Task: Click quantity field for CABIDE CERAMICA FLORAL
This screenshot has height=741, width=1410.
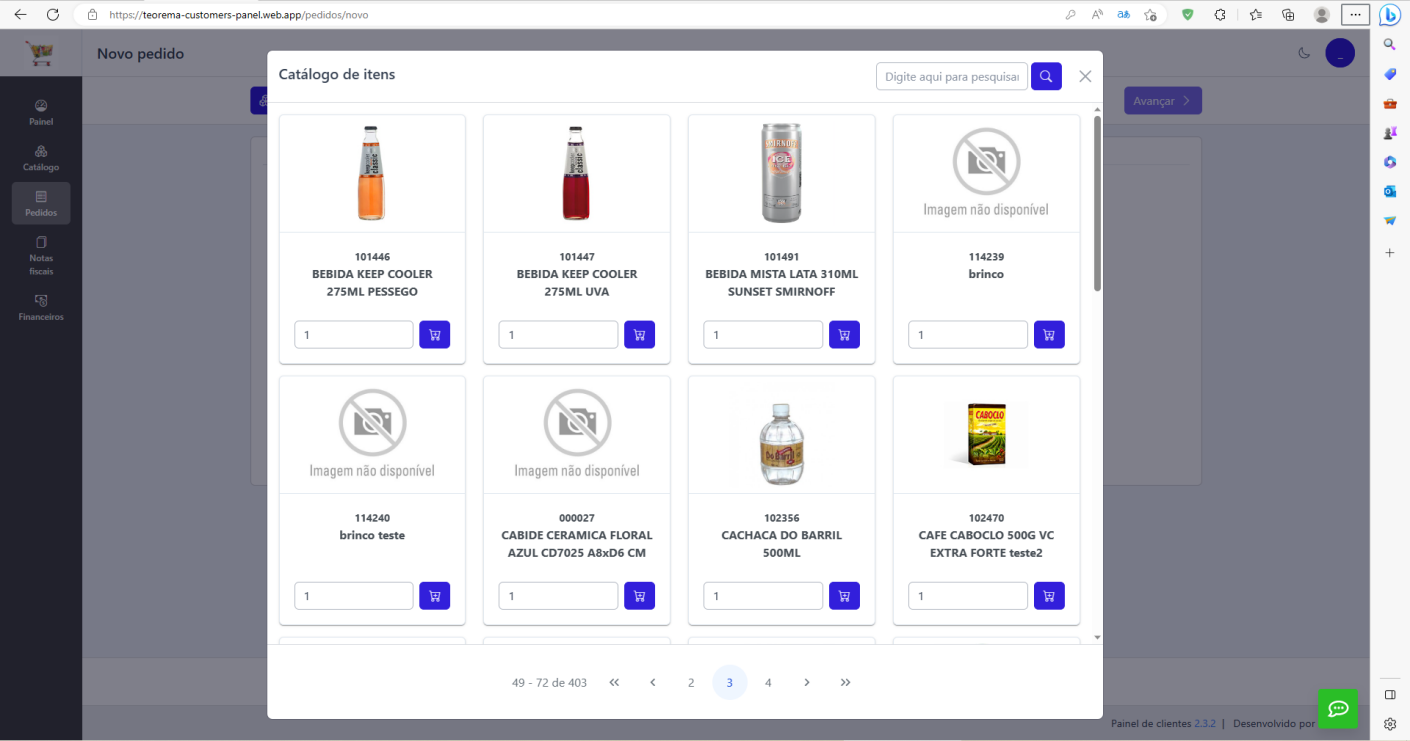Action: point(559,596)
